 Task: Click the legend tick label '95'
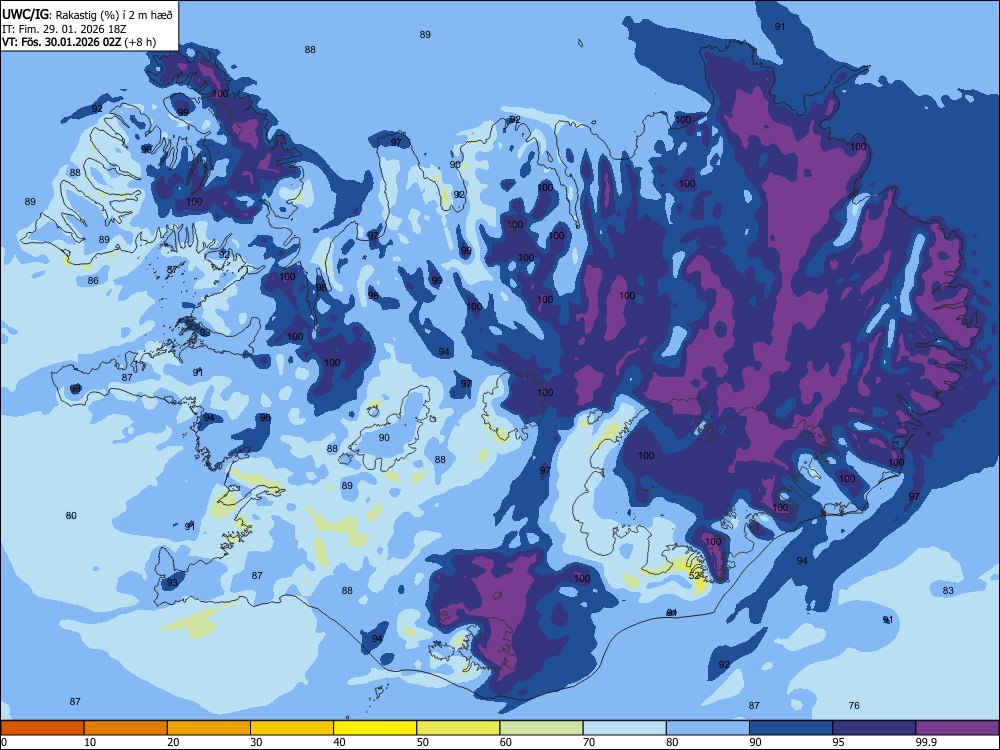839,742
